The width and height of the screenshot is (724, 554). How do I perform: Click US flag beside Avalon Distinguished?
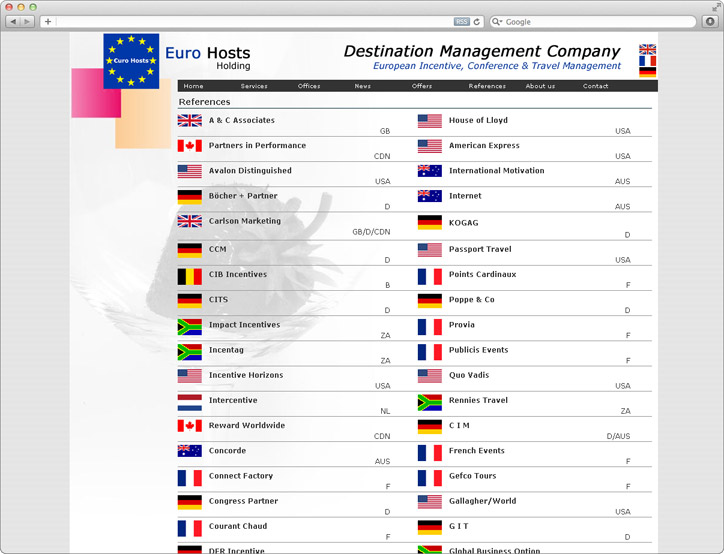click(190, 171)
